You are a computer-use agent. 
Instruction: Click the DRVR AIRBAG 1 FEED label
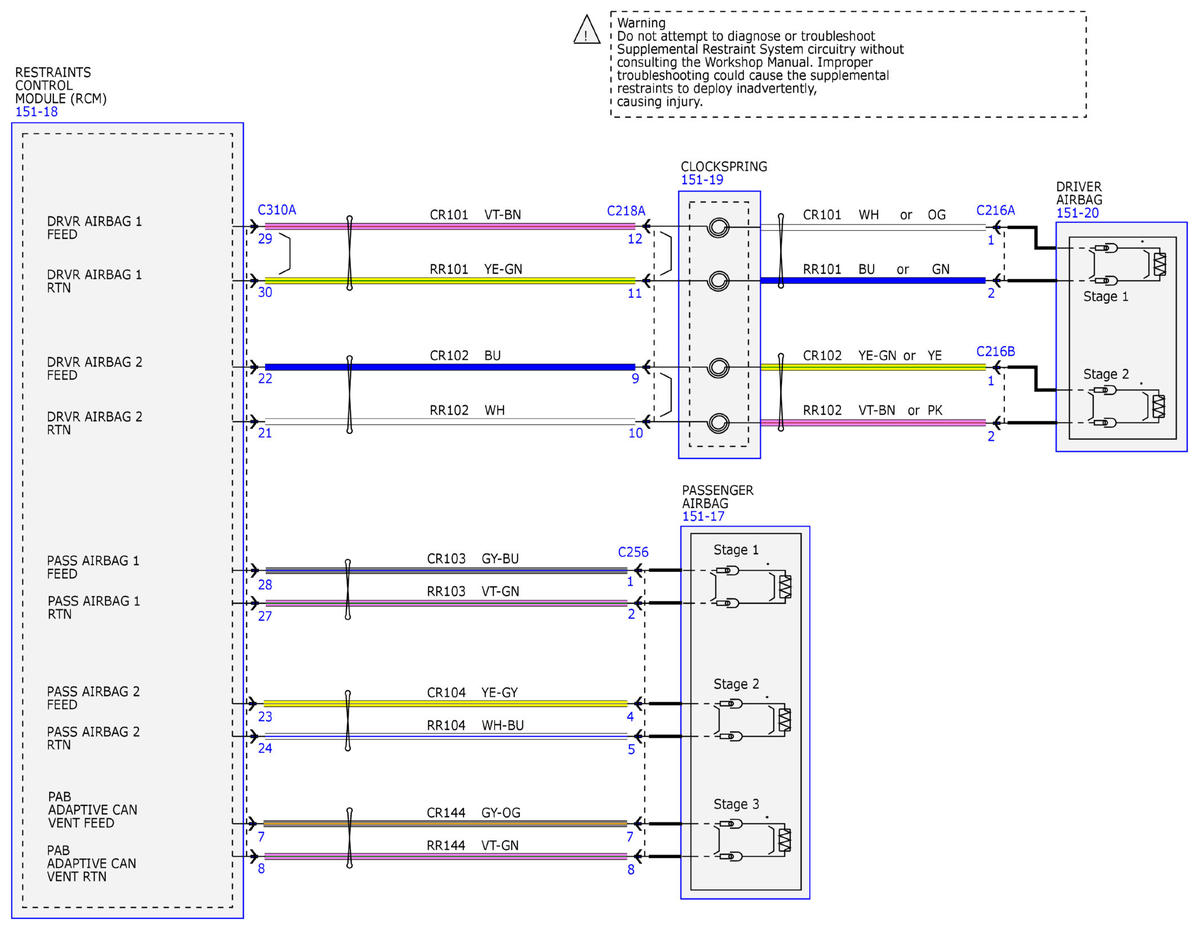[94, 228]
